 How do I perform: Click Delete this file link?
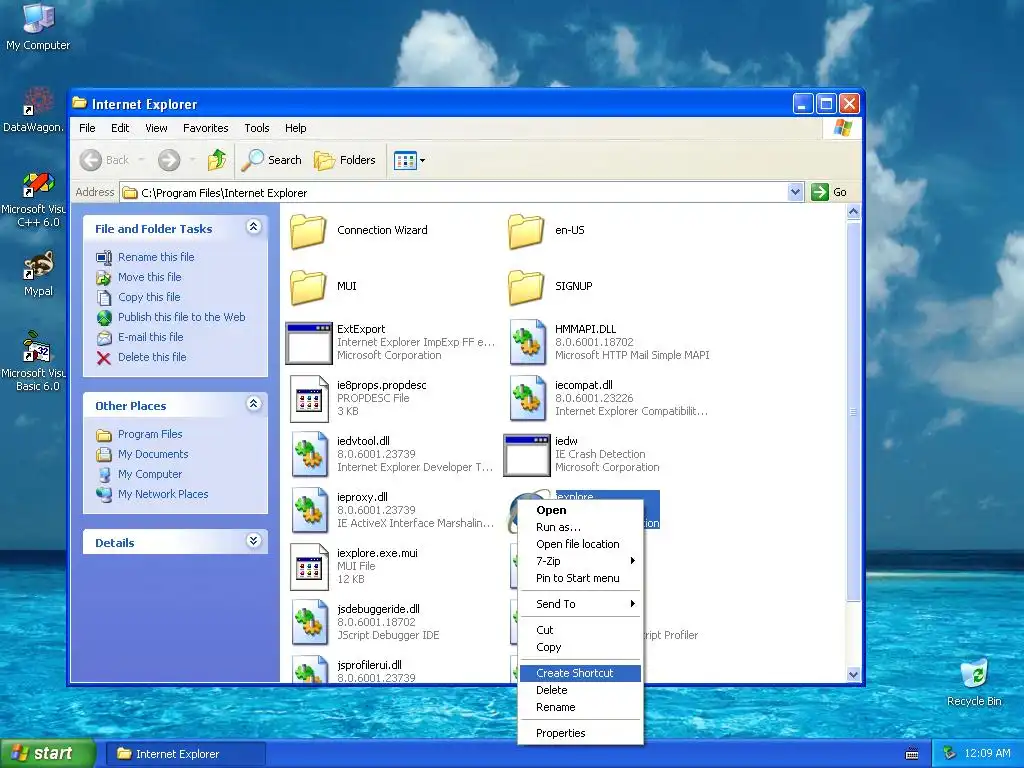tap(152, 357)
